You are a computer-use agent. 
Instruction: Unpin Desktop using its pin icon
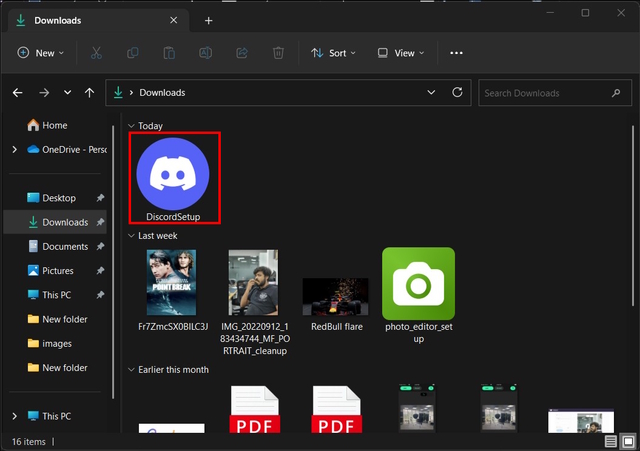pyautogui.click(x=100, y=198)
